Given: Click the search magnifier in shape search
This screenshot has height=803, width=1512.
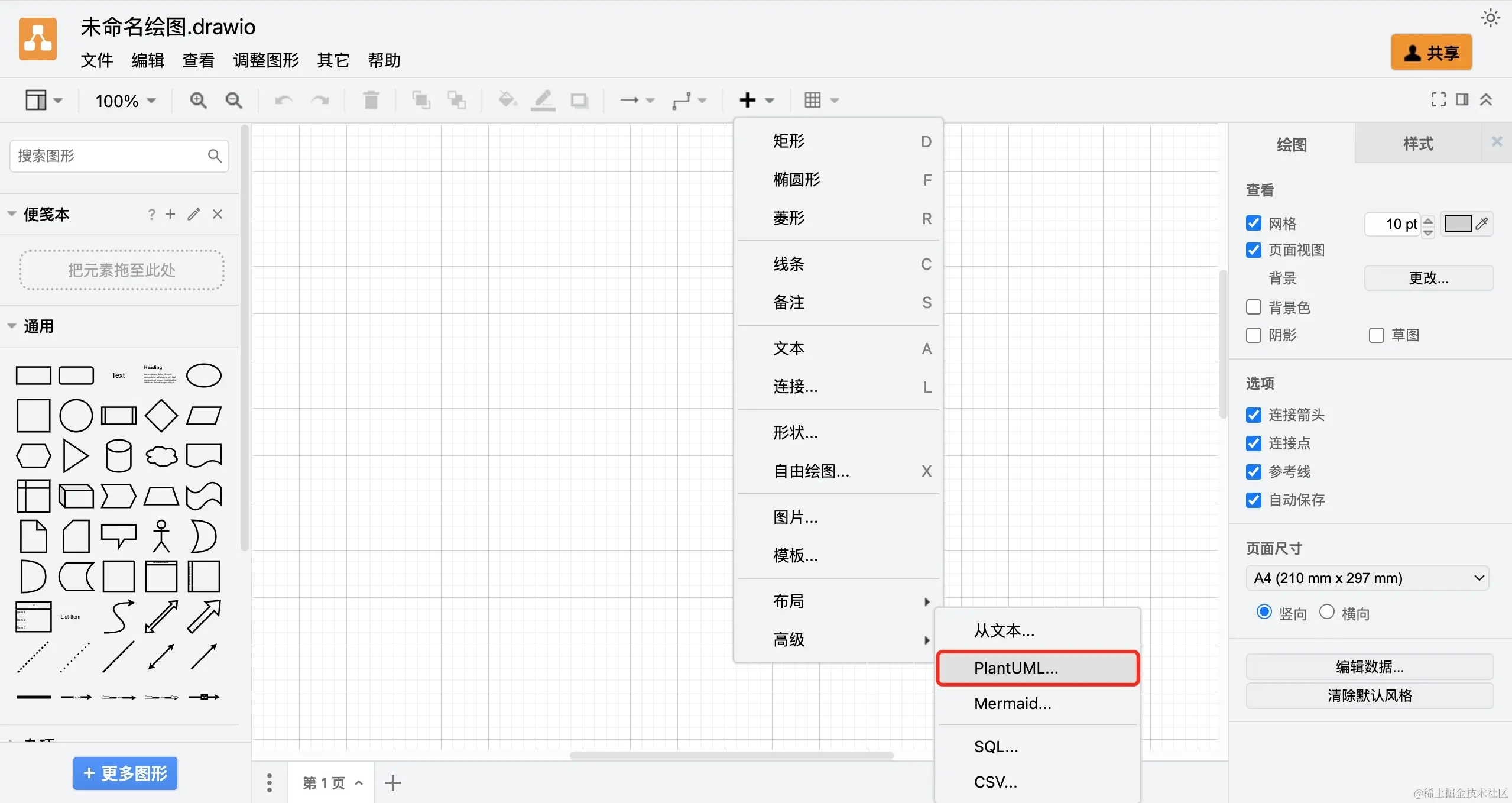Looking at the screenshot, I should 215,156.
